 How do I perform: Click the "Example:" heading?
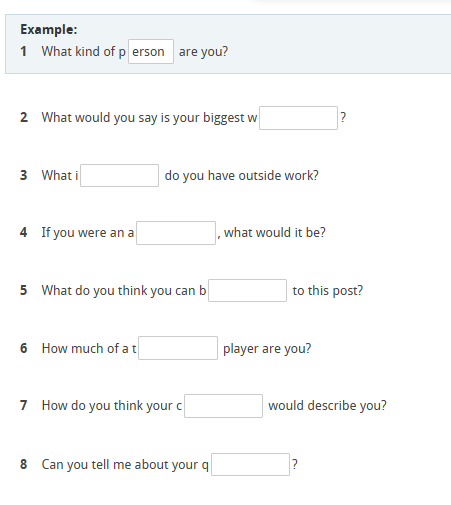point(49,29)
